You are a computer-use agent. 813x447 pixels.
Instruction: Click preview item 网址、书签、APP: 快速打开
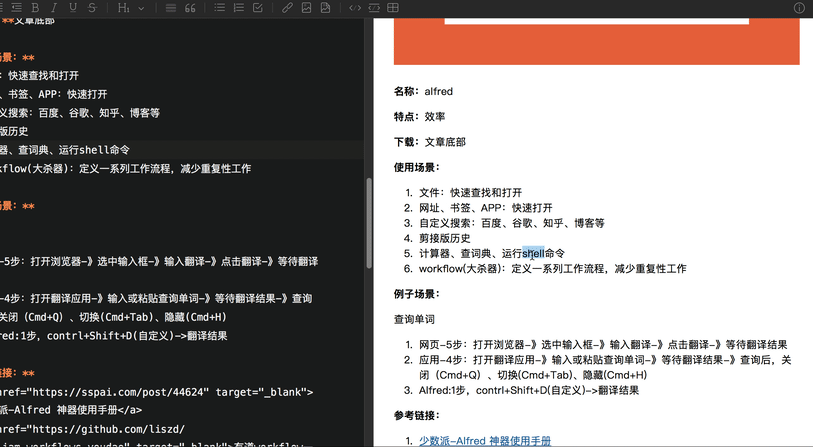[x=486, y=208]
